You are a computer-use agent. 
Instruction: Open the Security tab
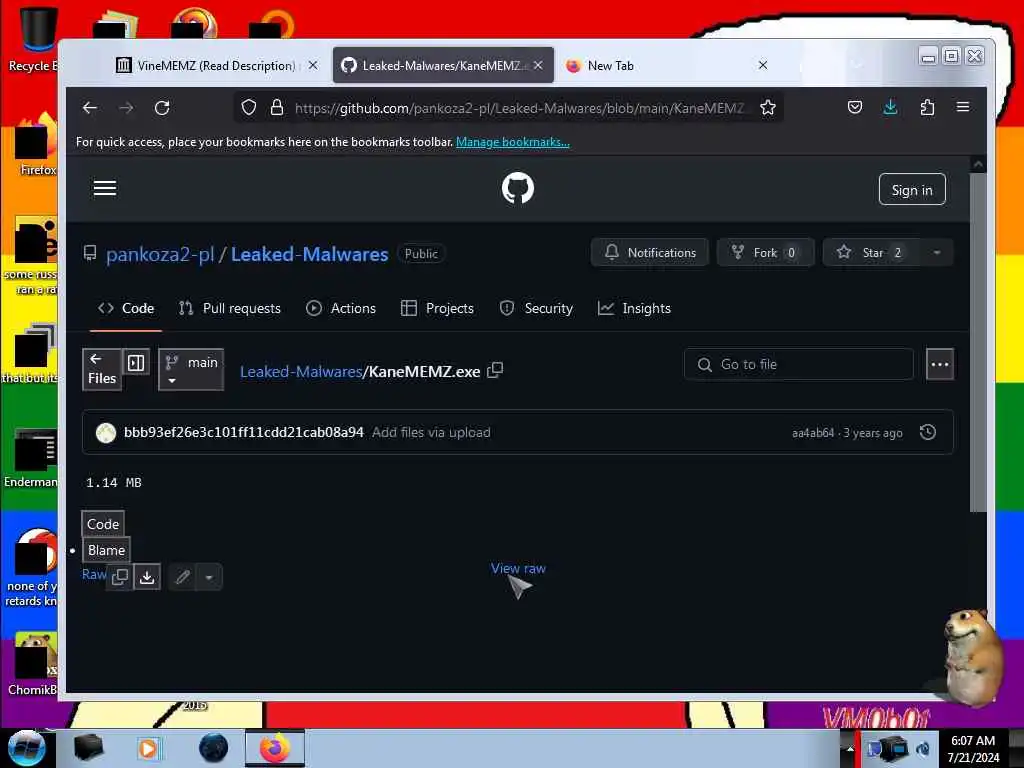tap(536, 308)
